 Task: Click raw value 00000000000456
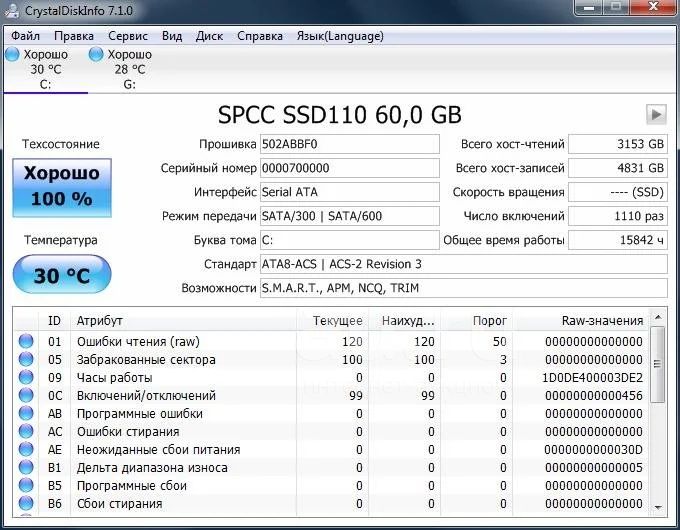click(594, 396)
